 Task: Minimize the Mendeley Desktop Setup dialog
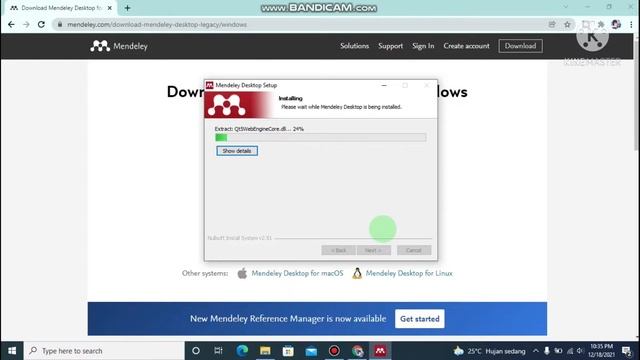pos(384,85)
